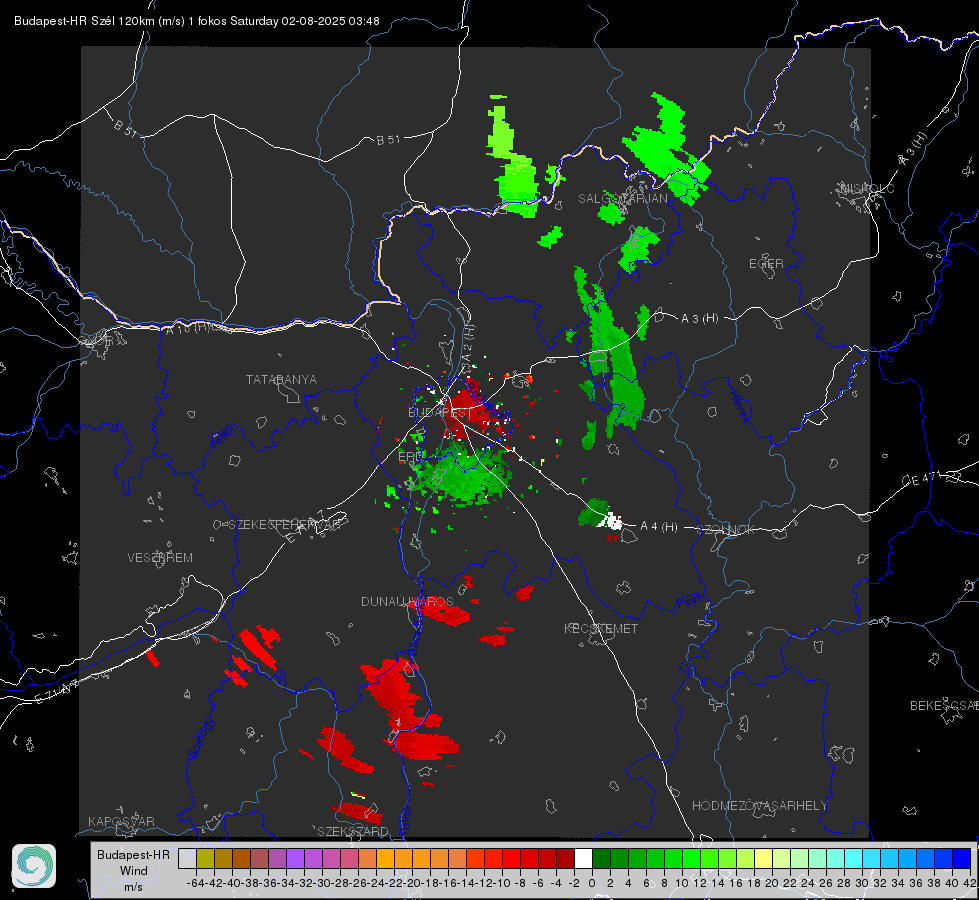The height and width of the screenshot is (900, 979).
Task: Click the VESZPREM city label
Action: click(x=160, y=558)
